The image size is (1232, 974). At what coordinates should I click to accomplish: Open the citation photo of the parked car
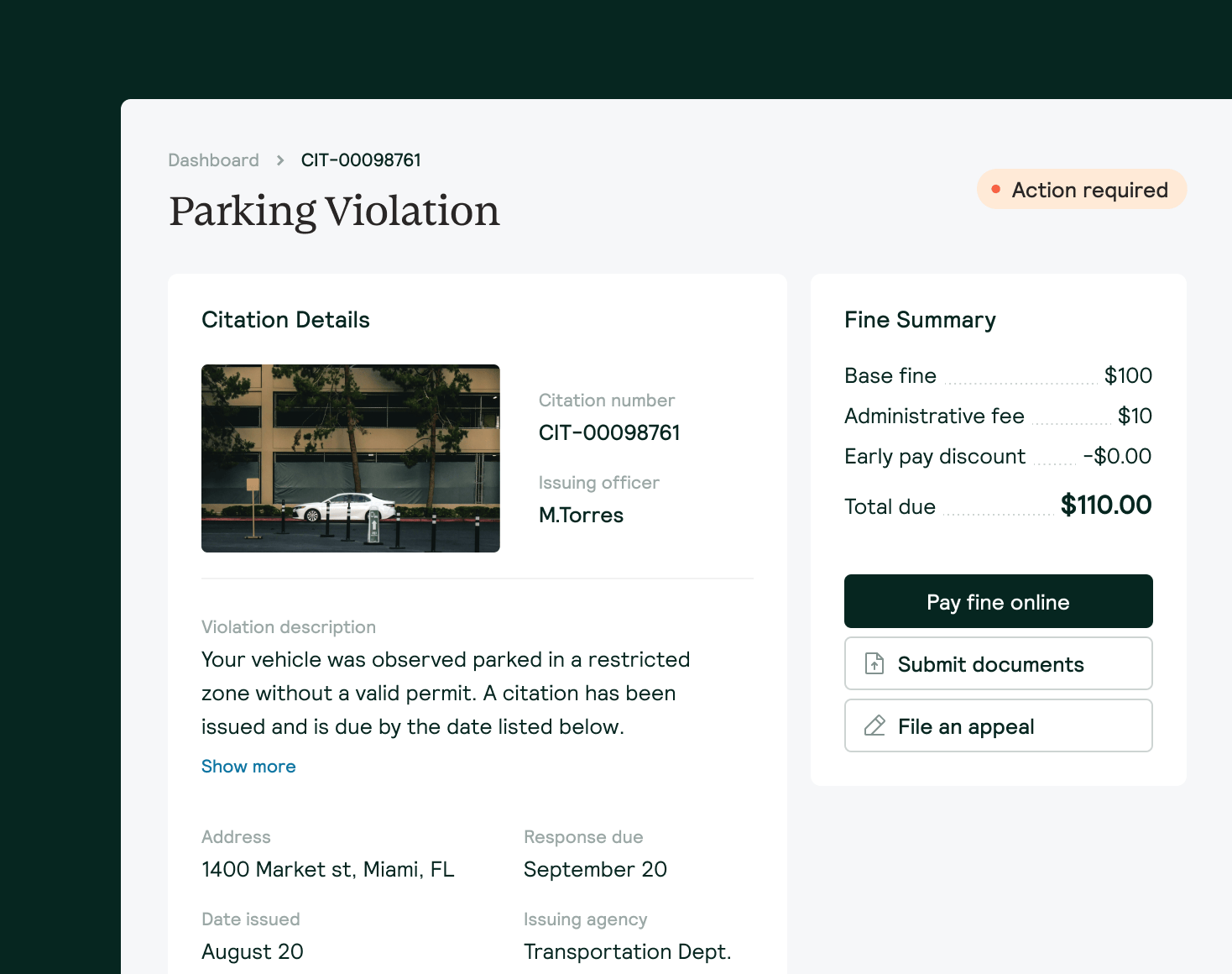coord(350,458)
